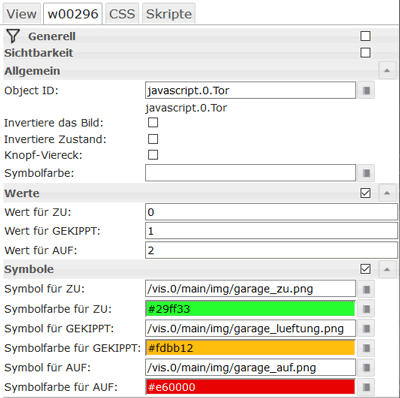Click the filter funnel icon beside Generell
Screen dimensions: 400x398
tap(13, 36)
